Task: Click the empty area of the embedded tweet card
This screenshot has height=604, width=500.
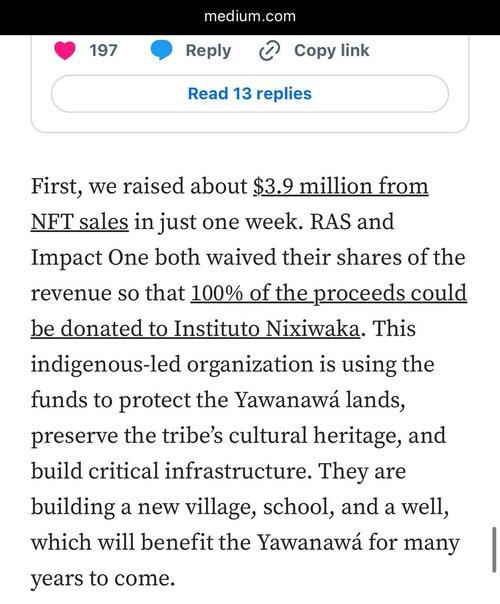Action: coord(250,122)
